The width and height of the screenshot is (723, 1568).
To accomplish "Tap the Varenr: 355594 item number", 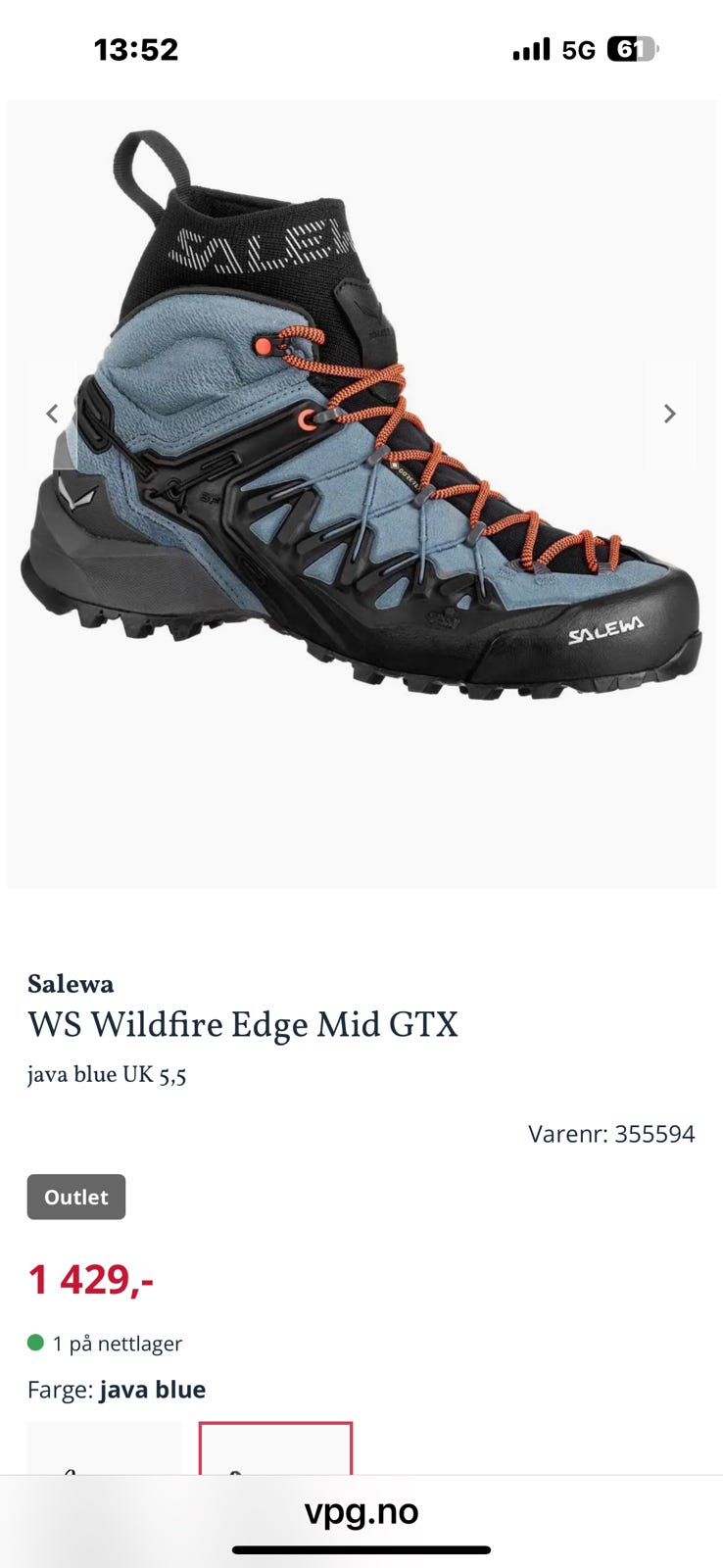I will click(x=611, y=1134).
